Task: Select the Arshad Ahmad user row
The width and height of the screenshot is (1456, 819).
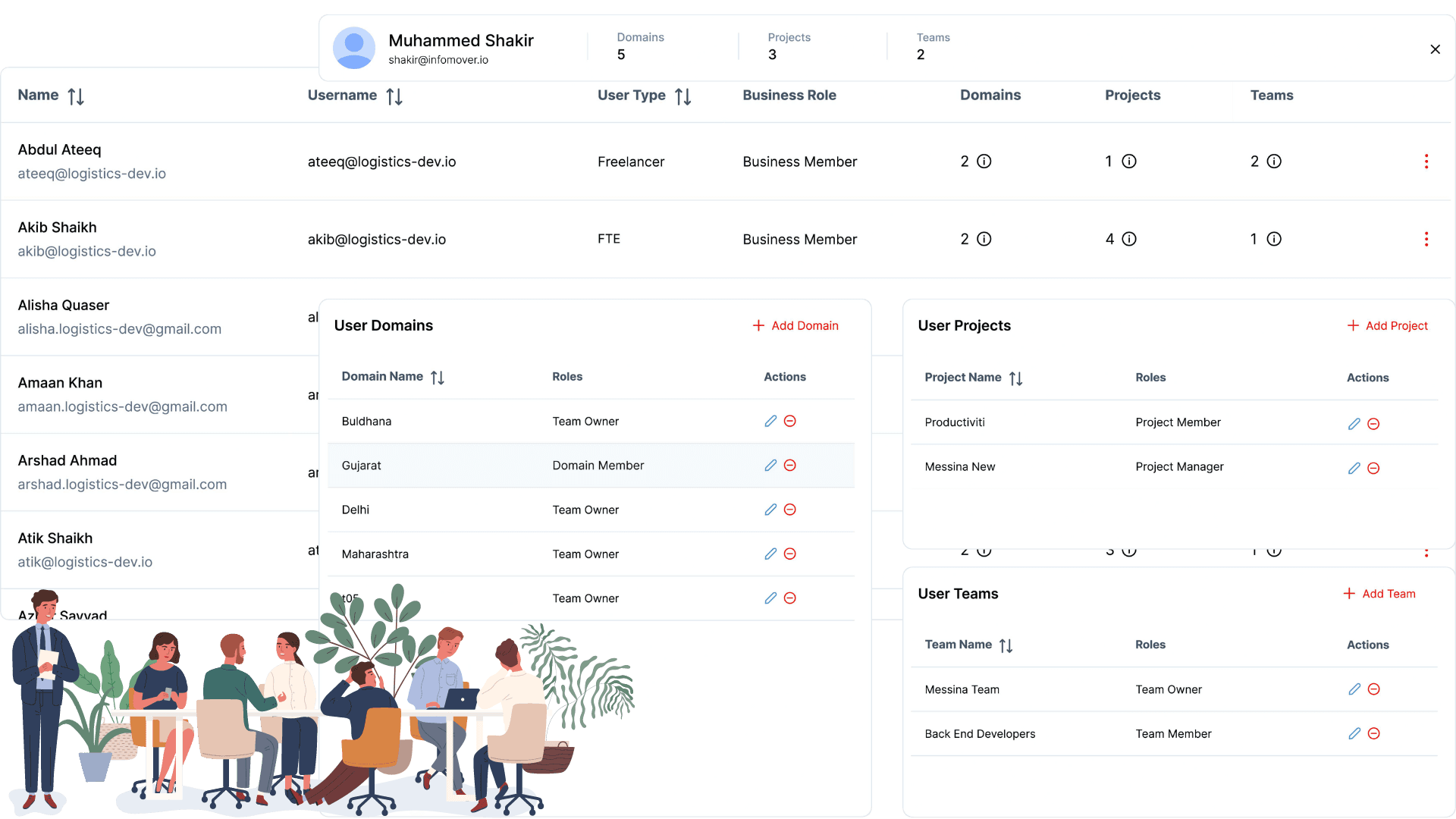Action: pyautogui.click(x=160, y=472)
